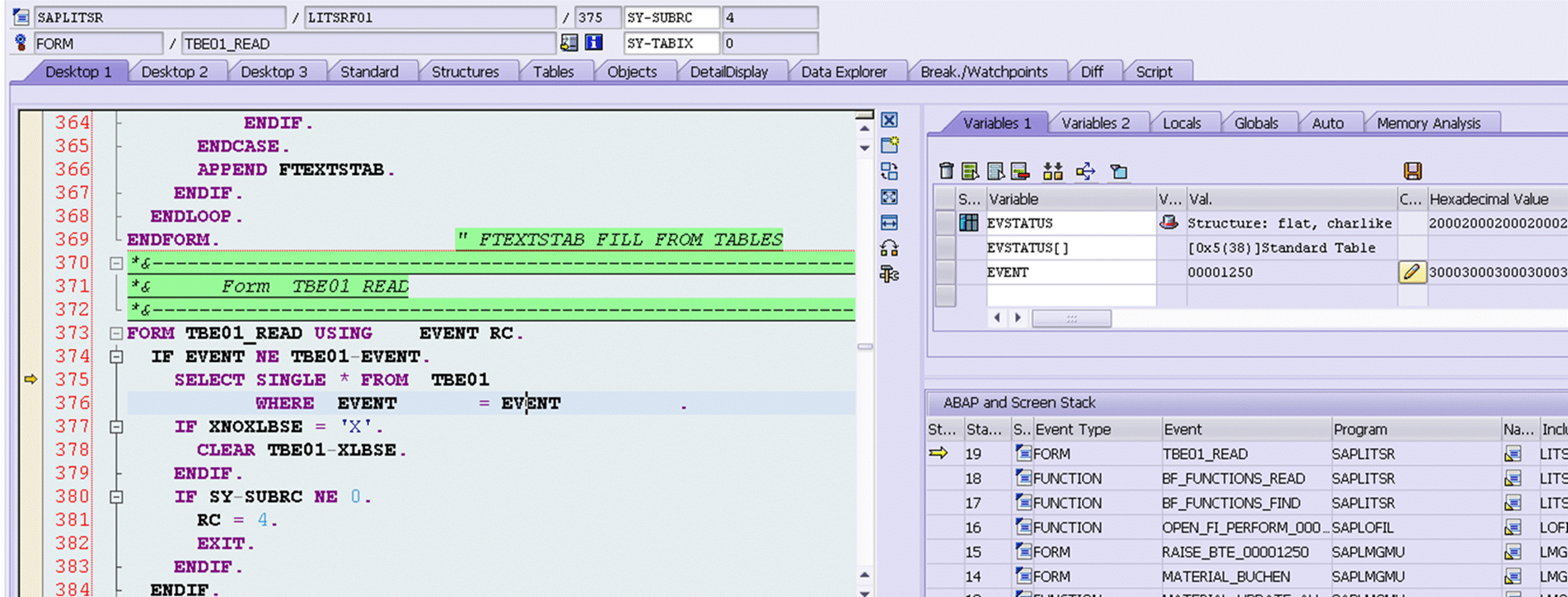Click the New Tool icon
The image size is (1568, 597).
(x=889, y=145)
